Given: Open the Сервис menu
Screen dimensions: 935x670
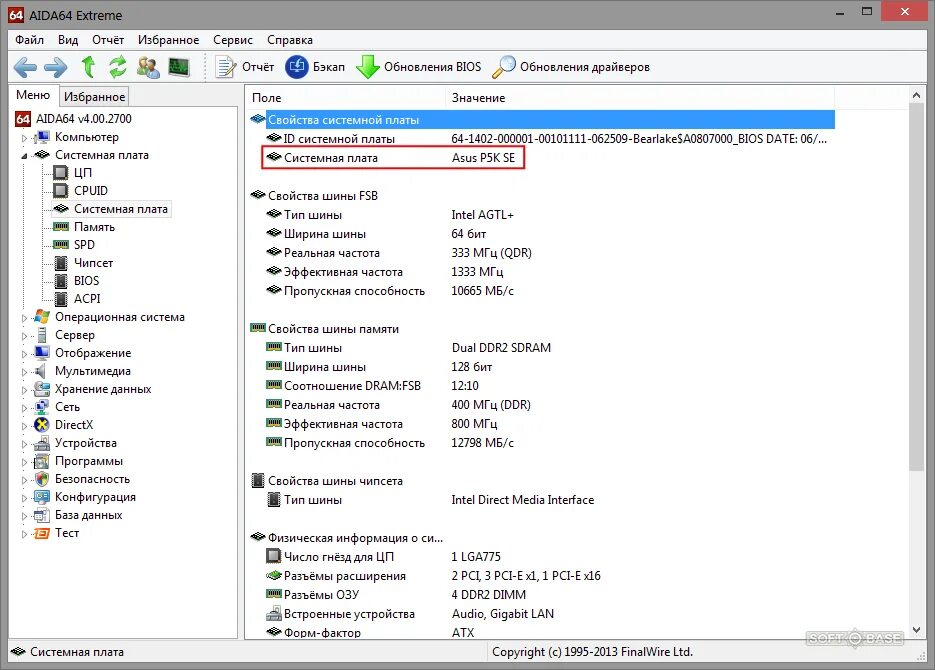Looking at the screenshot, I should 233,40.
